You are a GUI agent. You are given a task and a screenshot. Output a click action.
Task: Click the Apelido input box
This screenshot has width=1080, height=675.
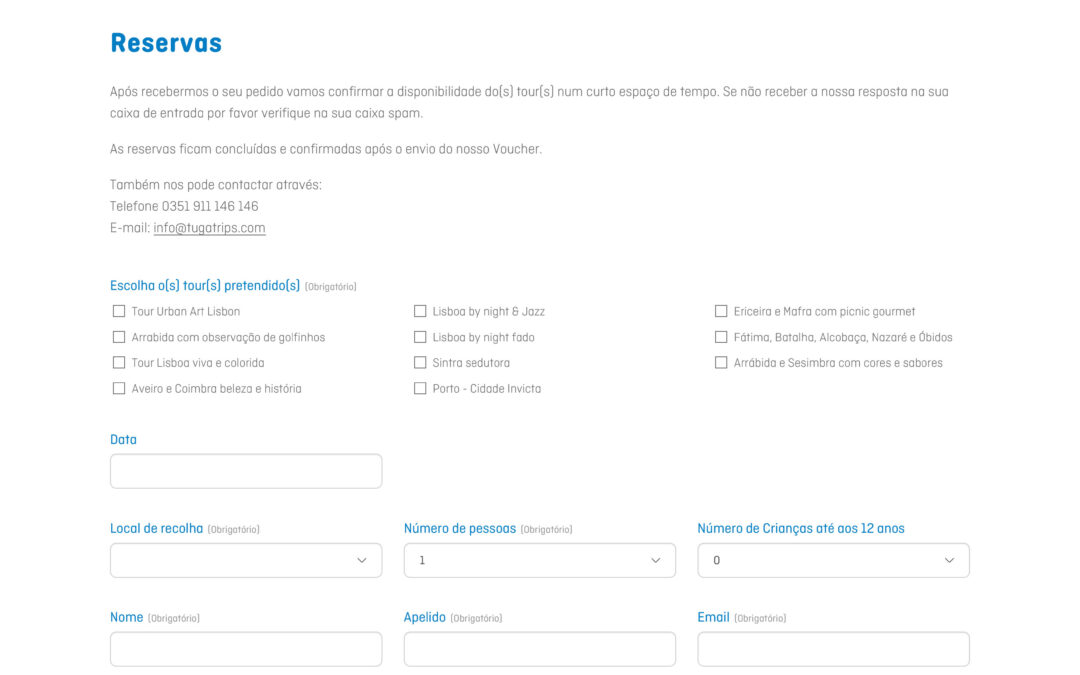coord(539,649)
